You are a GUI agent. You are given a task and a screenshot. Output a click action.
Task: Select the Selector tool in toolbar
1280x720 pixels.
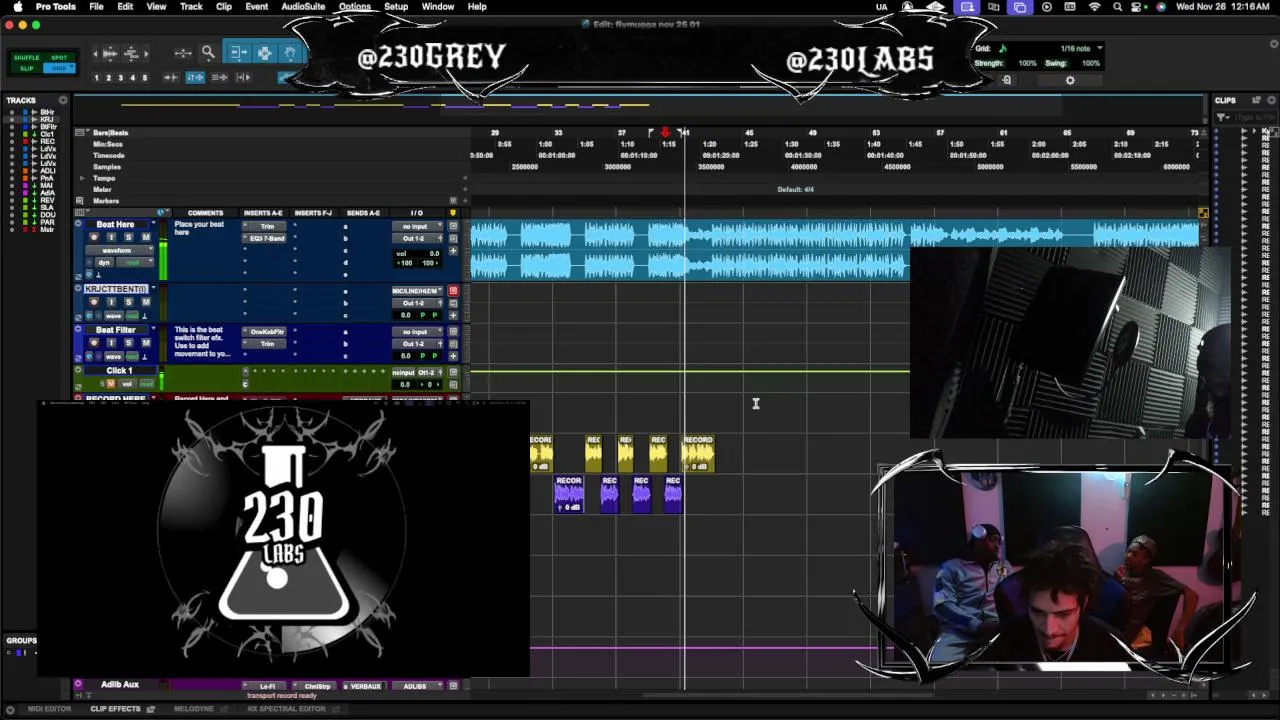point(264,53)
